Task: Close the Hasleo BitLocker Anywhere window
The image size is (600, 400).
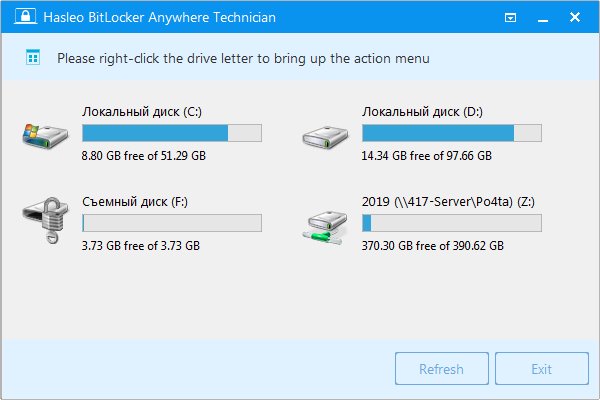Action: [x=574, y=18]
